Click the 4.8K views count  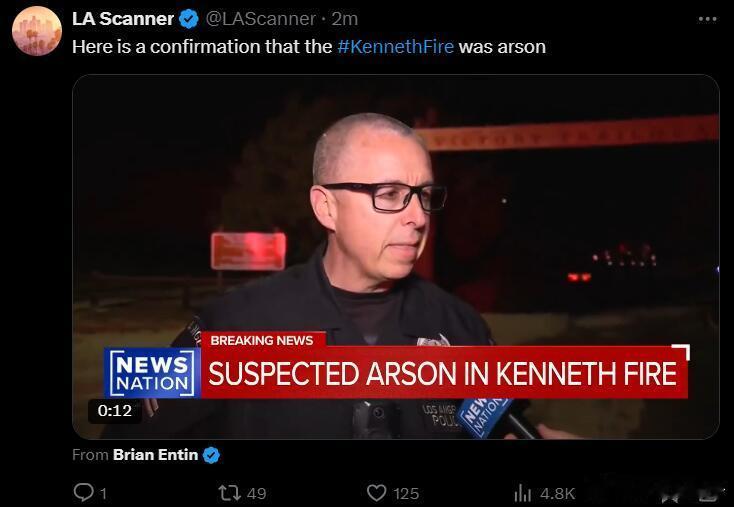click(x=557, y=493)
